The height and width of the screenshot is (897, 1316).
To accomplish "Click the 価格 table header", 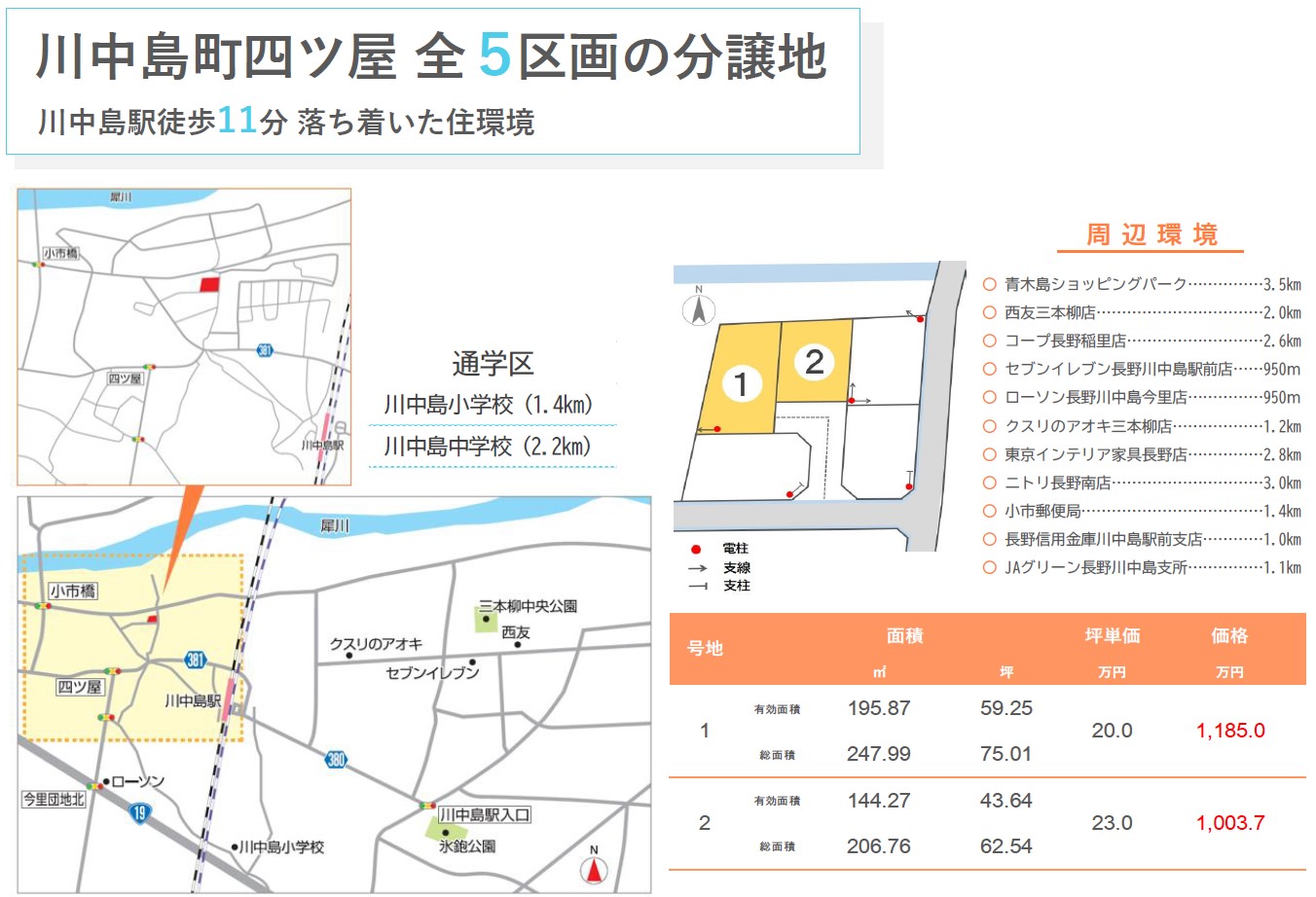I will 1229,635.
